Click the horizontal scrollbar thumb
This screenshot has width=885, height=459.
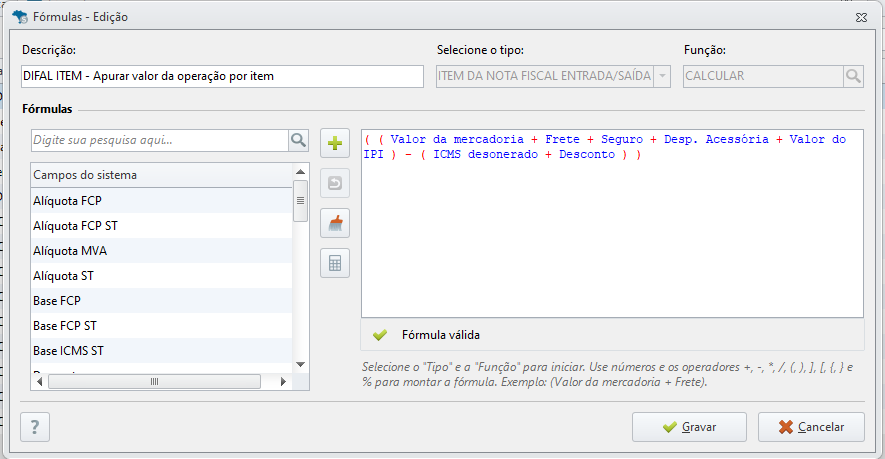coord(155,382)
